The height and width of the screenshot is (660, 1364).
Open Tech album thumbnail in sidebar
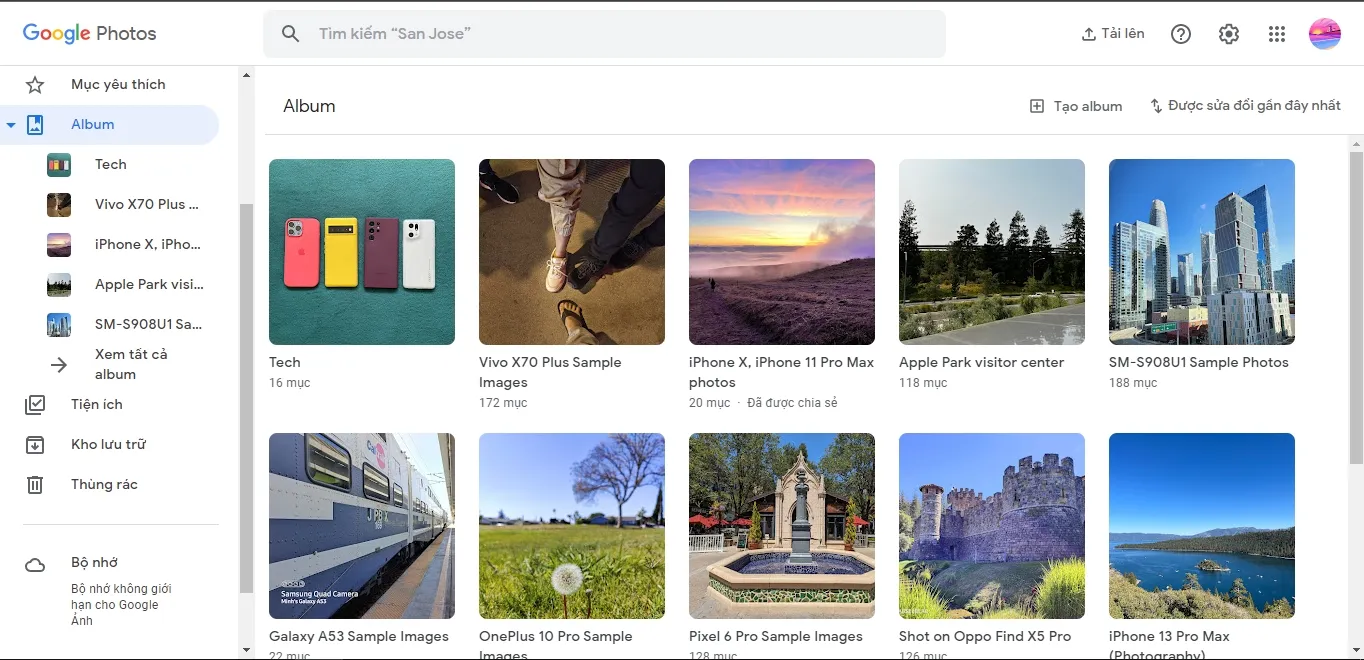[x=59, y=165]
